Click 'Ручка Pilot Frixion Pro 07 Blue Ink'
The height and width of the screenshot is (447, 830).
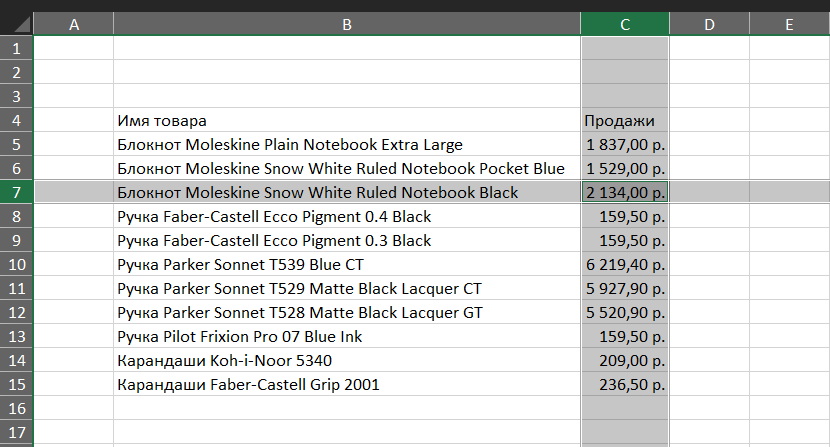(347, 336)
